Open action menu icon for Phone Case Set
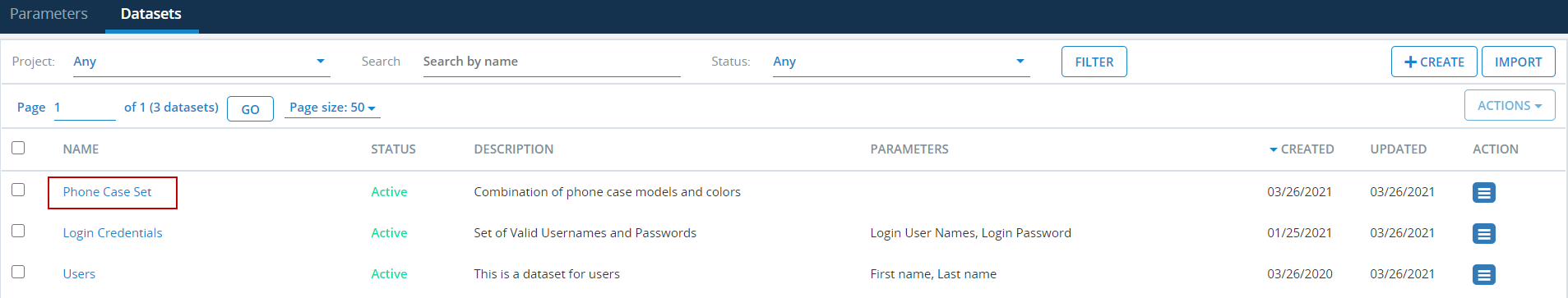The width and height of the screenshot is (1568, 298). (x=1483, y=193)
